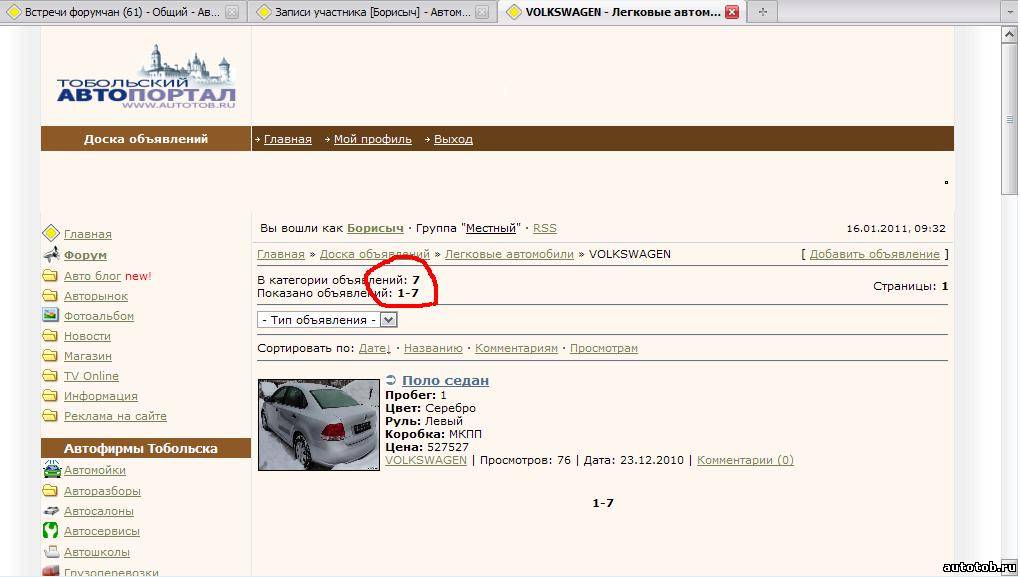1021x577 pixels.
Task: Open Информация link
Action: coord(101,396)
